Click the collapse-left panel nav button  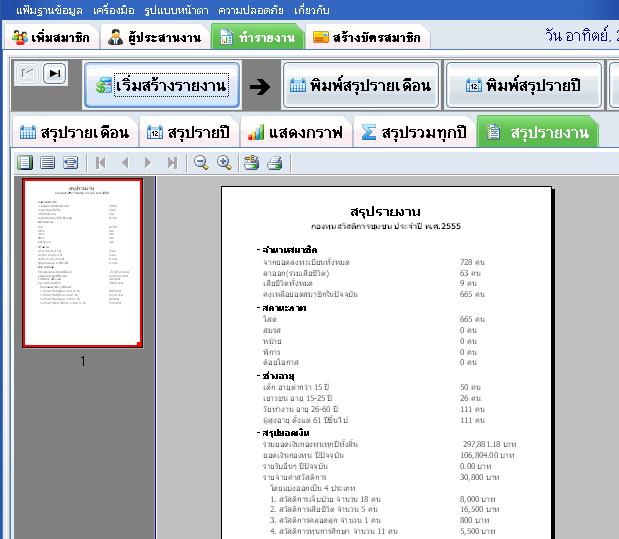pyautogui.click(x=27, y=73)
